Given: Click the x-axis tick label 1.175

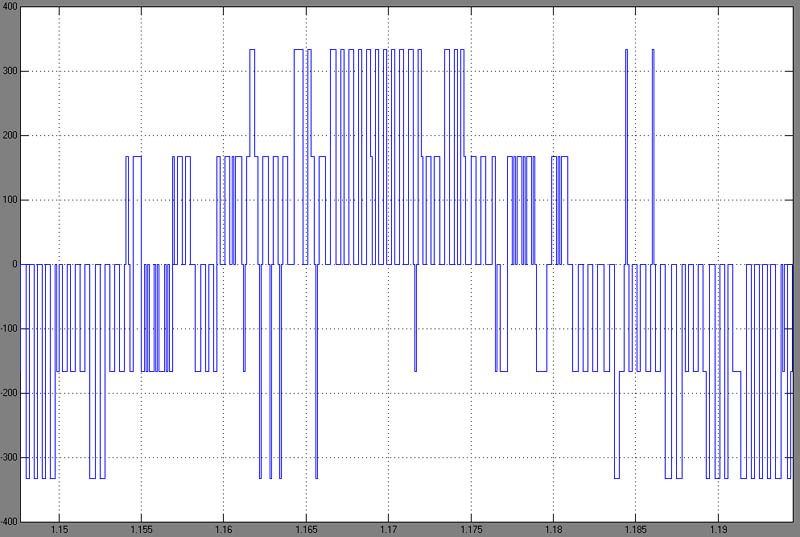Looking at the screenshot, I should [471, 530].
